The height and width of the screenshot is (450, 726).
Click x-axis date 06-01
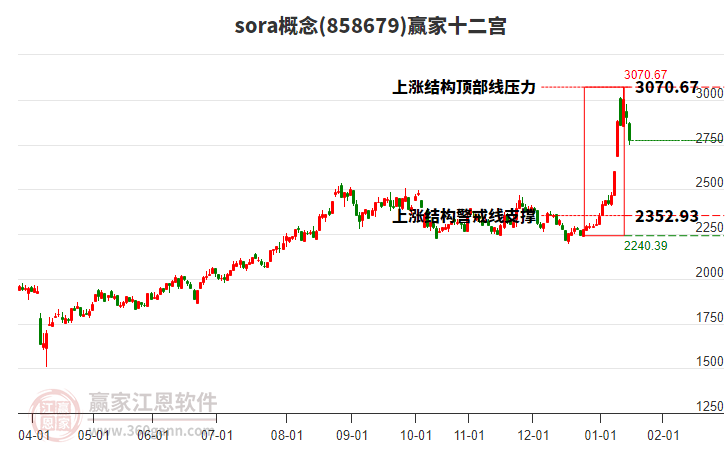pyautogui.click(x=153, y=436)
